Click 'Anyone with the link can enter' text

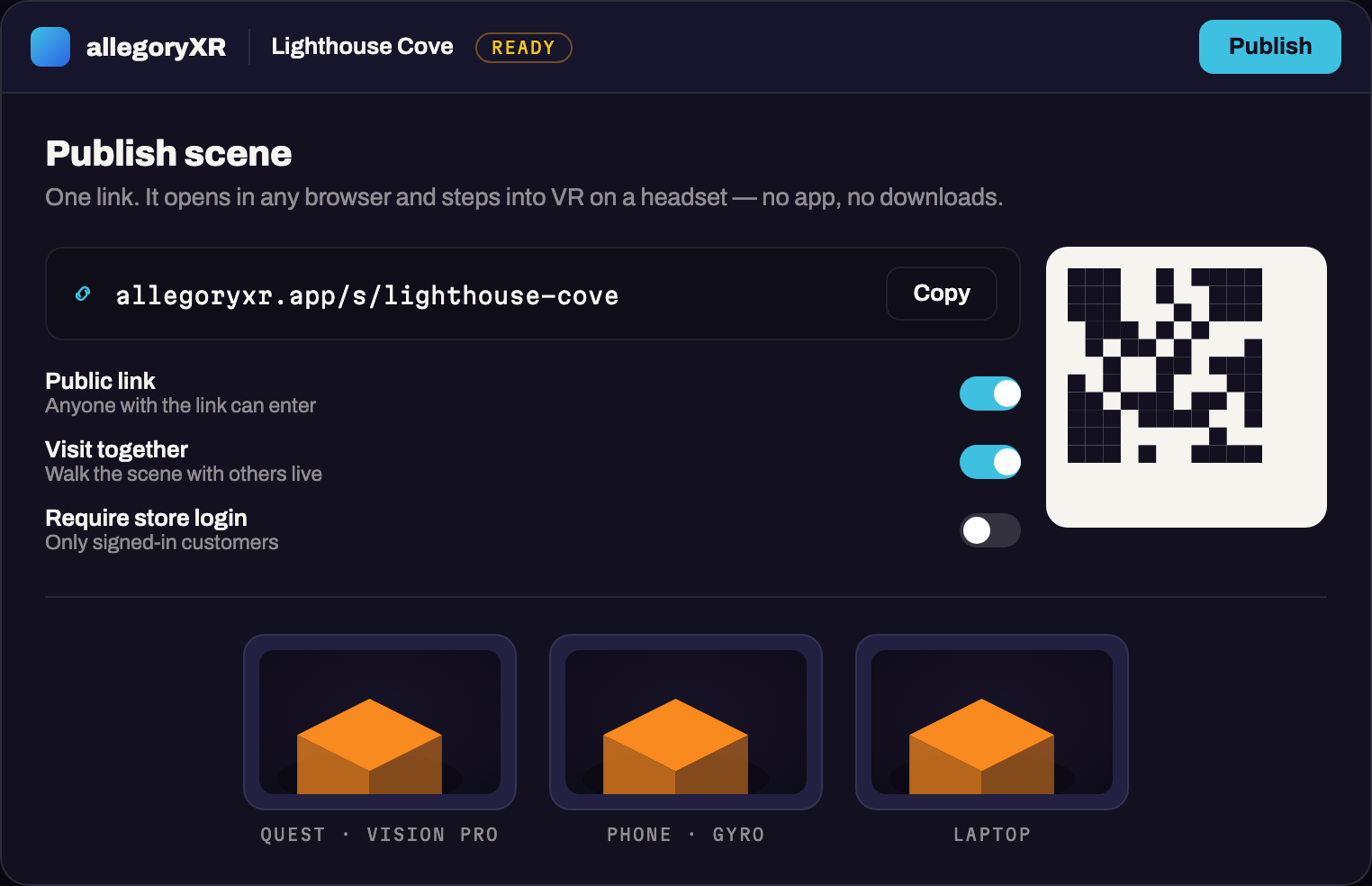tap(181, 405)
